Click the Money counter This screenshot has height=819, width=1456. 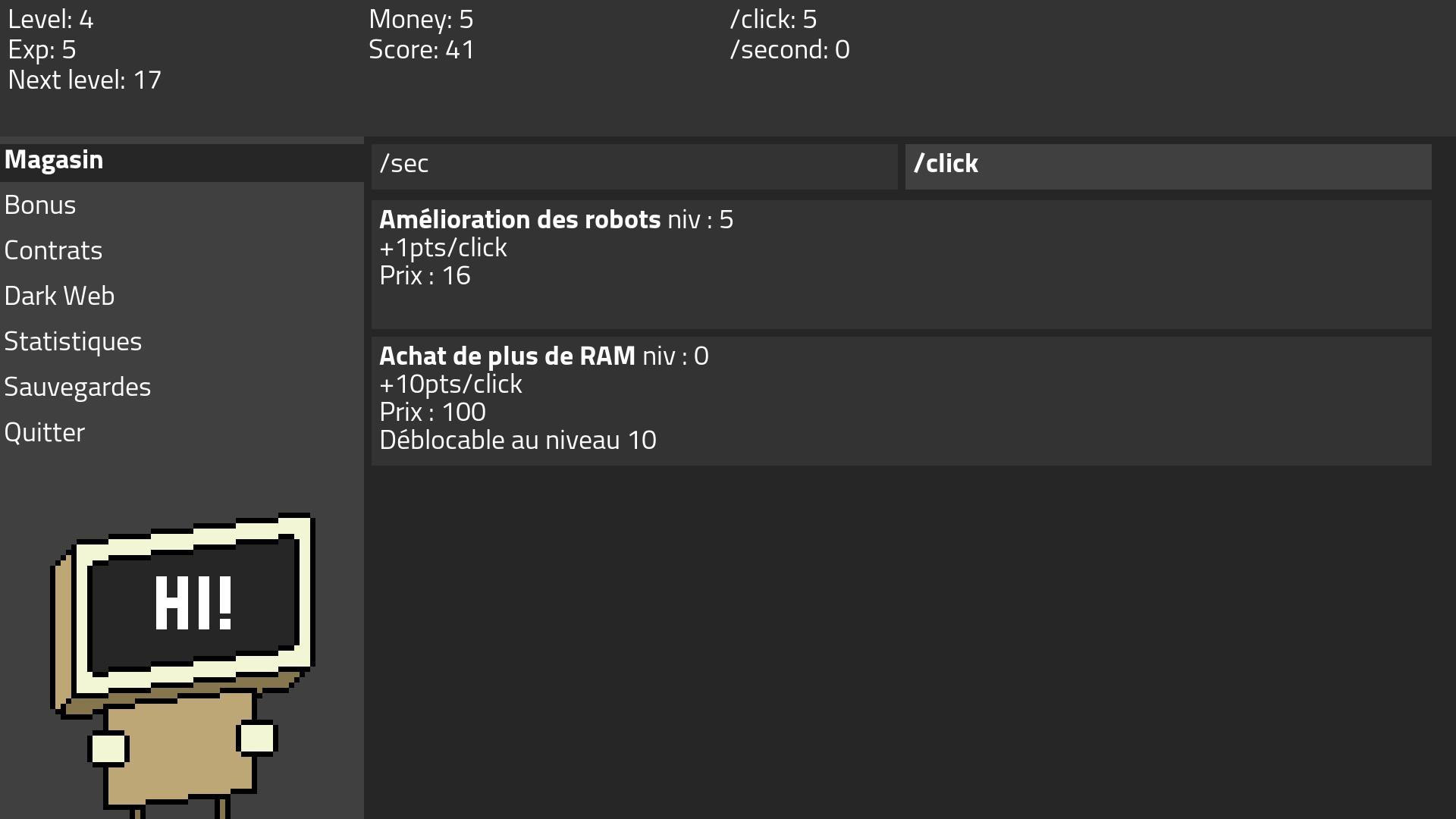pyautogui.click(x=422, y=20)
